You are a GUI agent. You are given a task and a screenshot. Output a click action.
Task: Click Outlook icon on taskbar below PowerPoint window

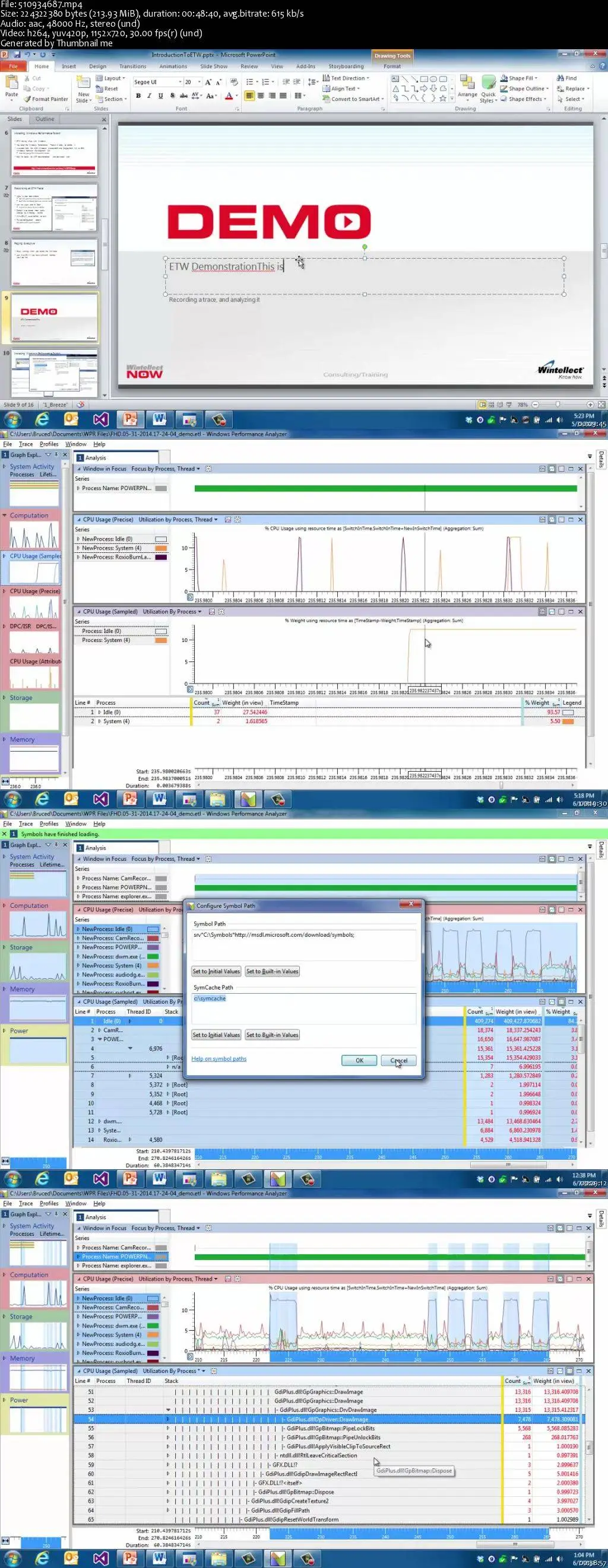coord(71,419)
